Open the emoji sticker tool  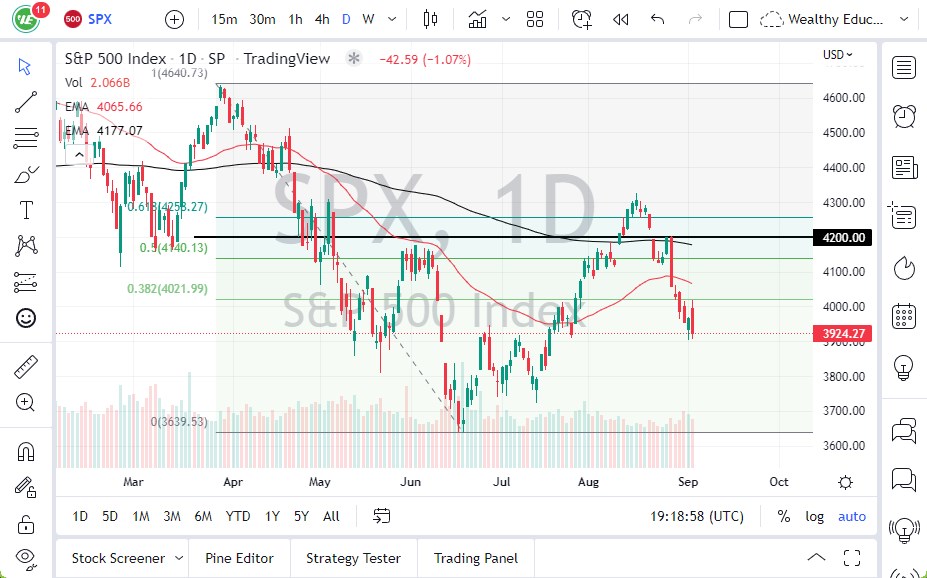(x=25, y=318)
